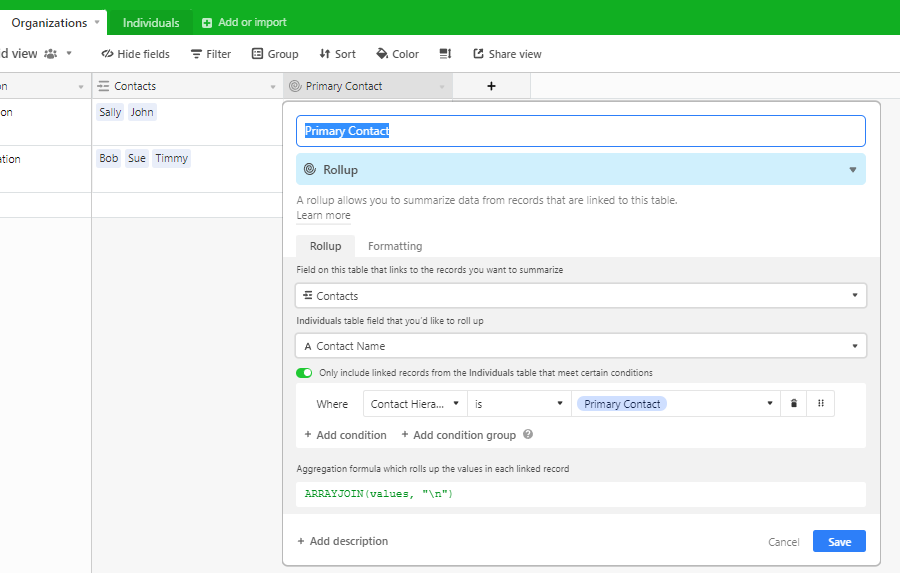
Task: Switch to the Individuals table tab
Action: point(151,23)
